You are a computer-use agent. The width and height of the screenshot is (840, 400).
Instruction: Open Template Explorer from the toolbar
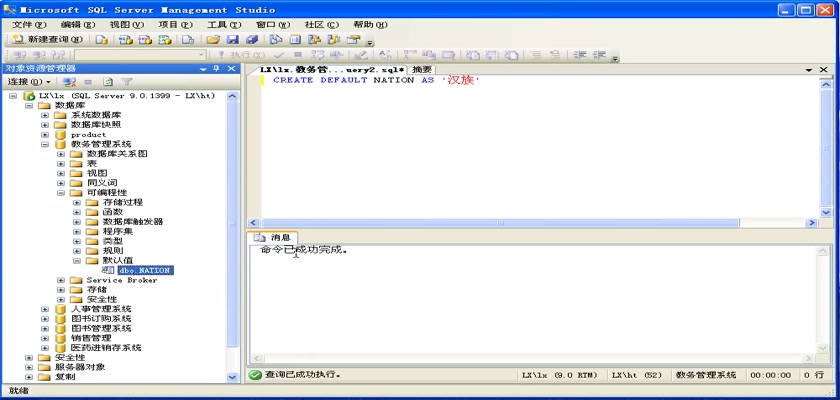pyautogui.click(x=334, y=40)
